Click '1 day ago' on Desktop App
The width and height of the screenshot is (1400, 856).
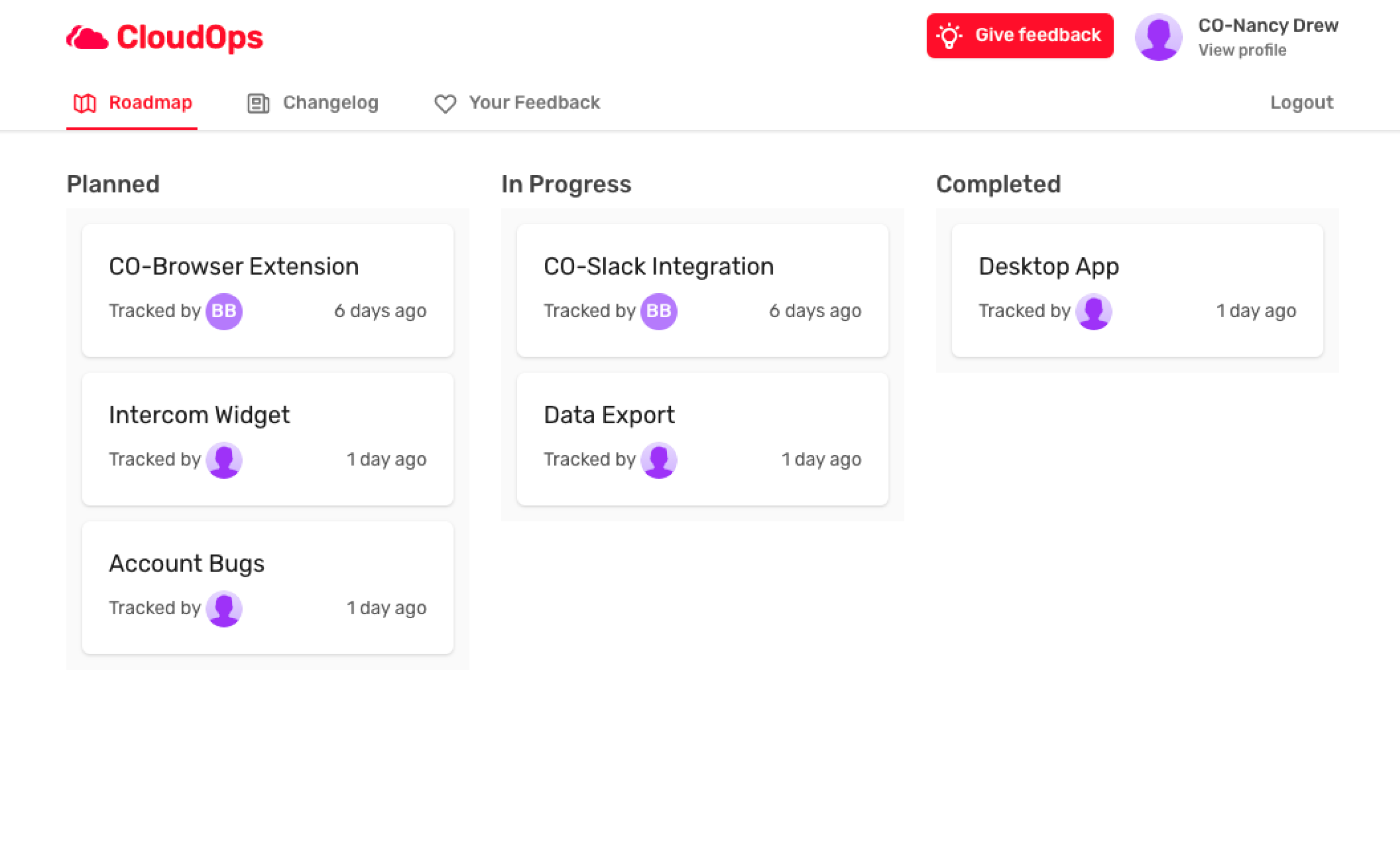coord(1256,311)
